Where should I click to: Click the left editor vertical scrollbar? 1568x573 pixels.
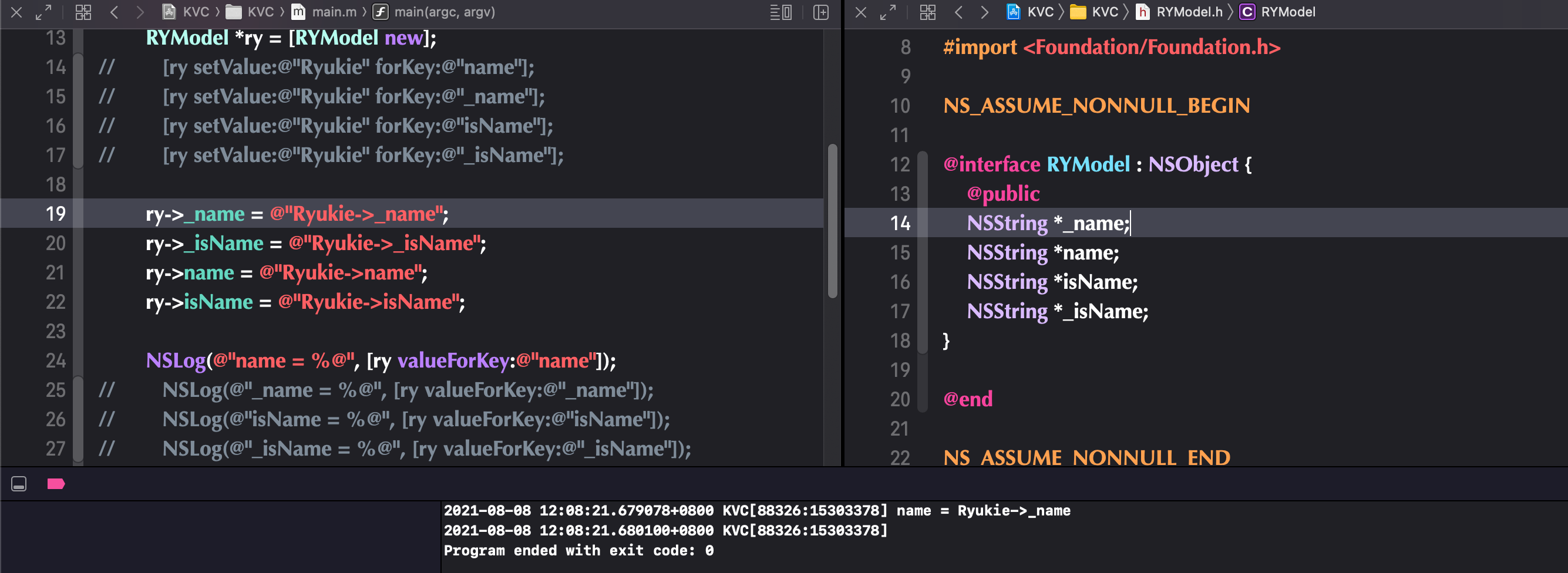click(x=833, y=220)
